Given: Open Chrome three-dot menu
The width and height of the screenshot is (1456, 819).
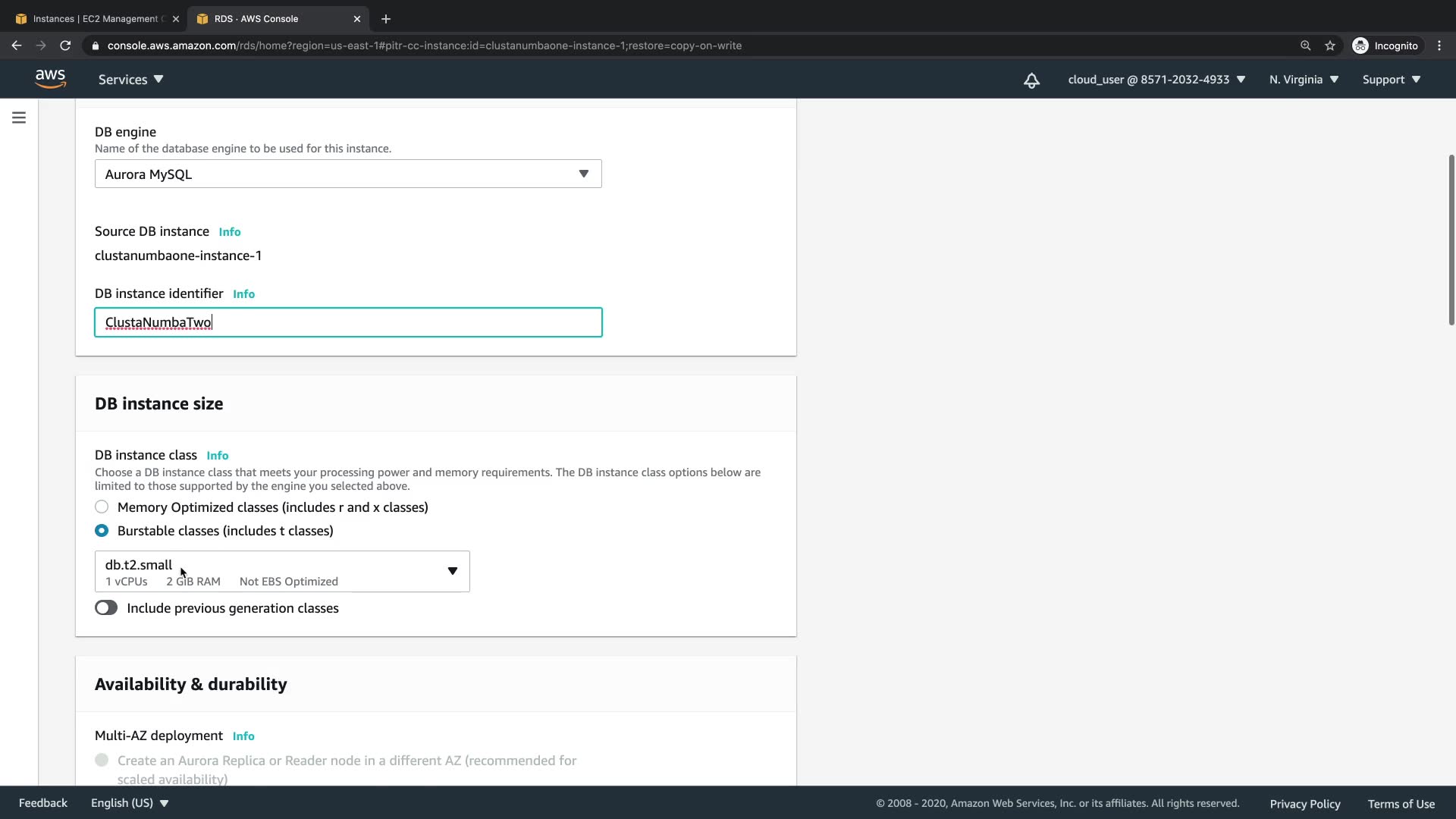Looking at the screenshot, I should coord(1439,45).
